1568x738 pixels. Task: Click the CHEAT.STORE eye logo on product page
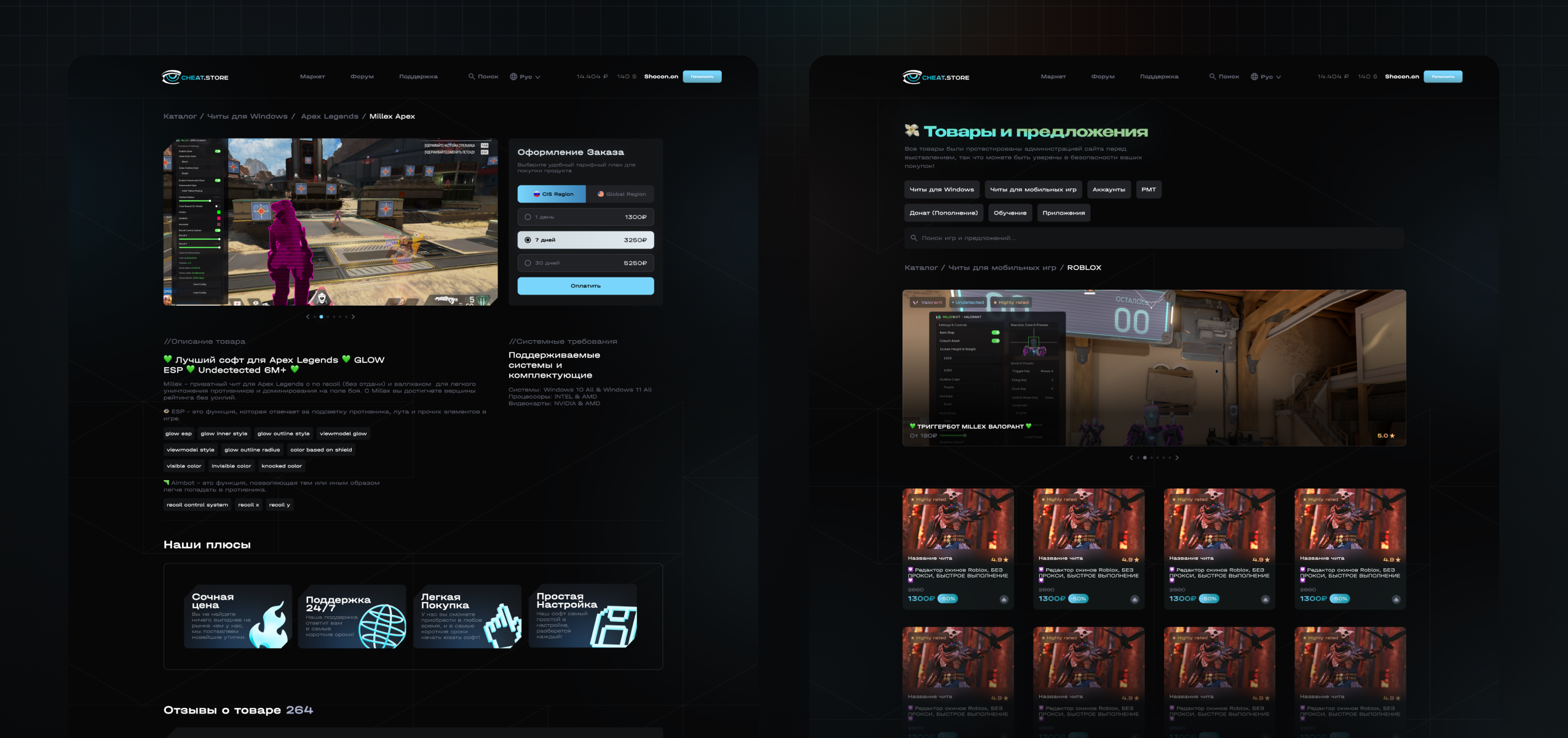coord(171,77)
